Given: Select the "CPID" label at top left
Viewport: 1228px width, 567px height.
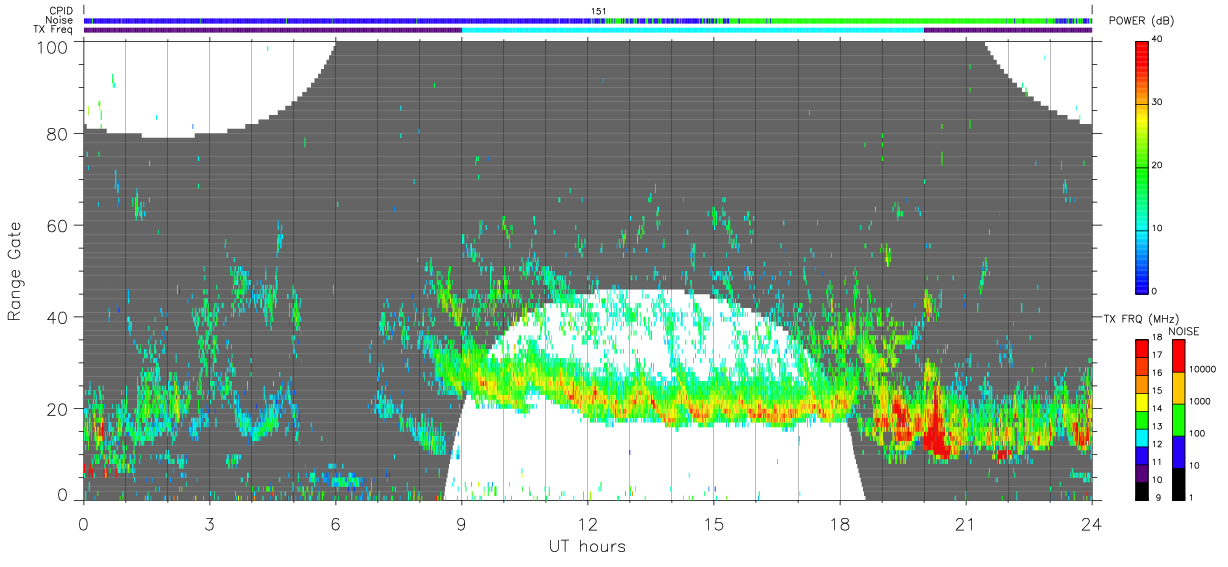Looking at the screenshot, I should click(x=61, y=11).
